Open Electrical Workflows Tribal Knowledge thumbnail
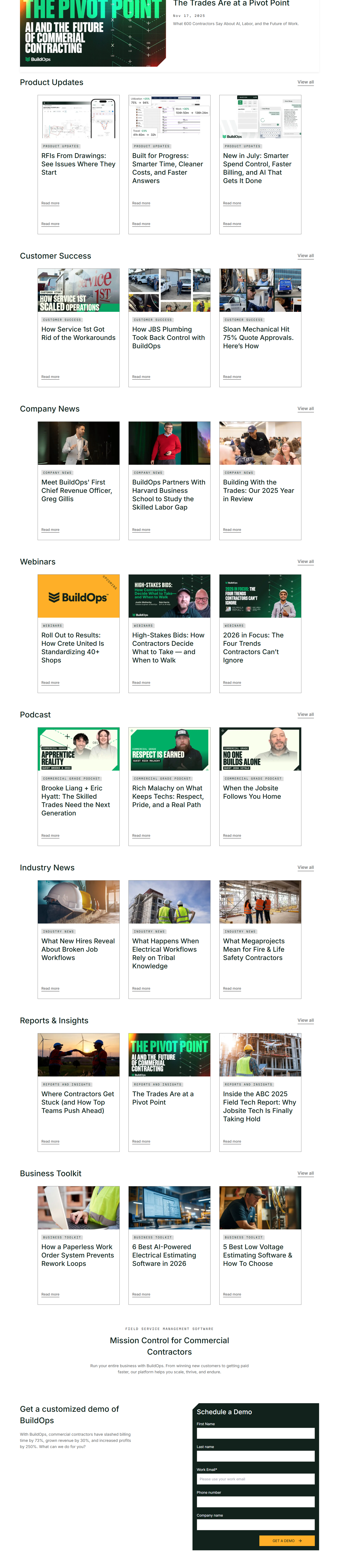 [169, 902]
